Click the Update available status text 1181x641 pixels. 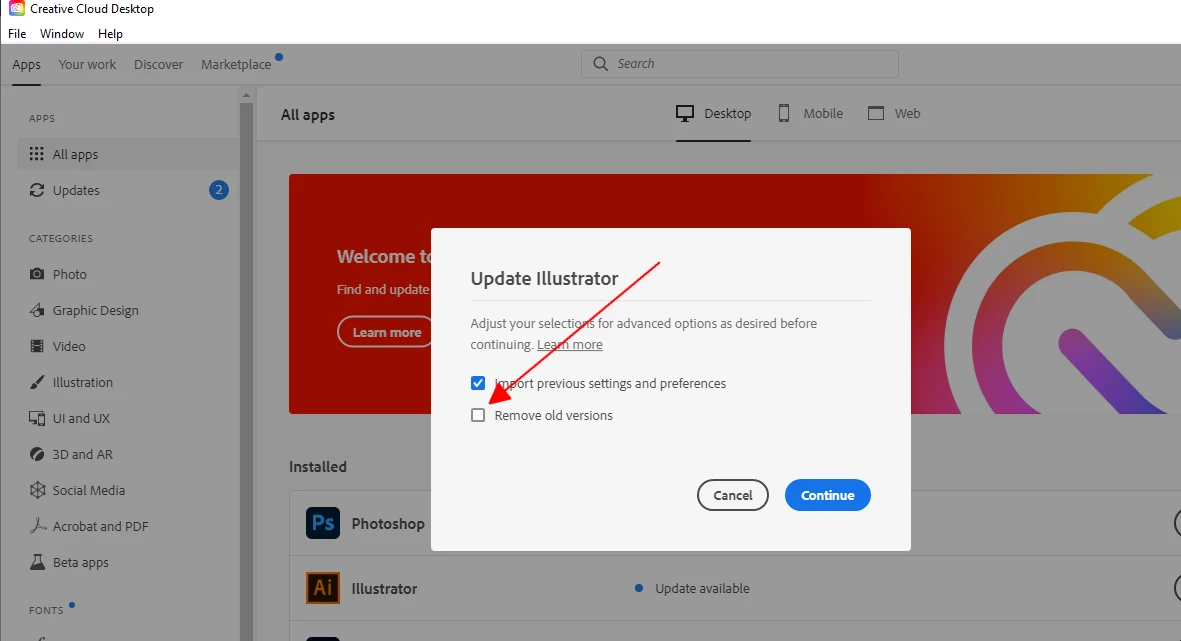(x=702, y=588)
